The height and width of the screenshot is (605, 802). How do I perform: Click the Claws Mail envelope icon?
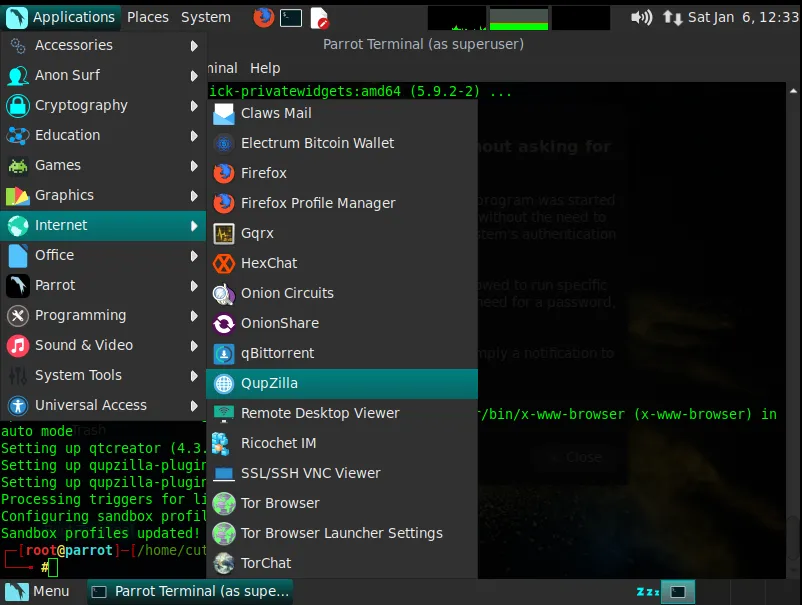click(x=224, y=114)
